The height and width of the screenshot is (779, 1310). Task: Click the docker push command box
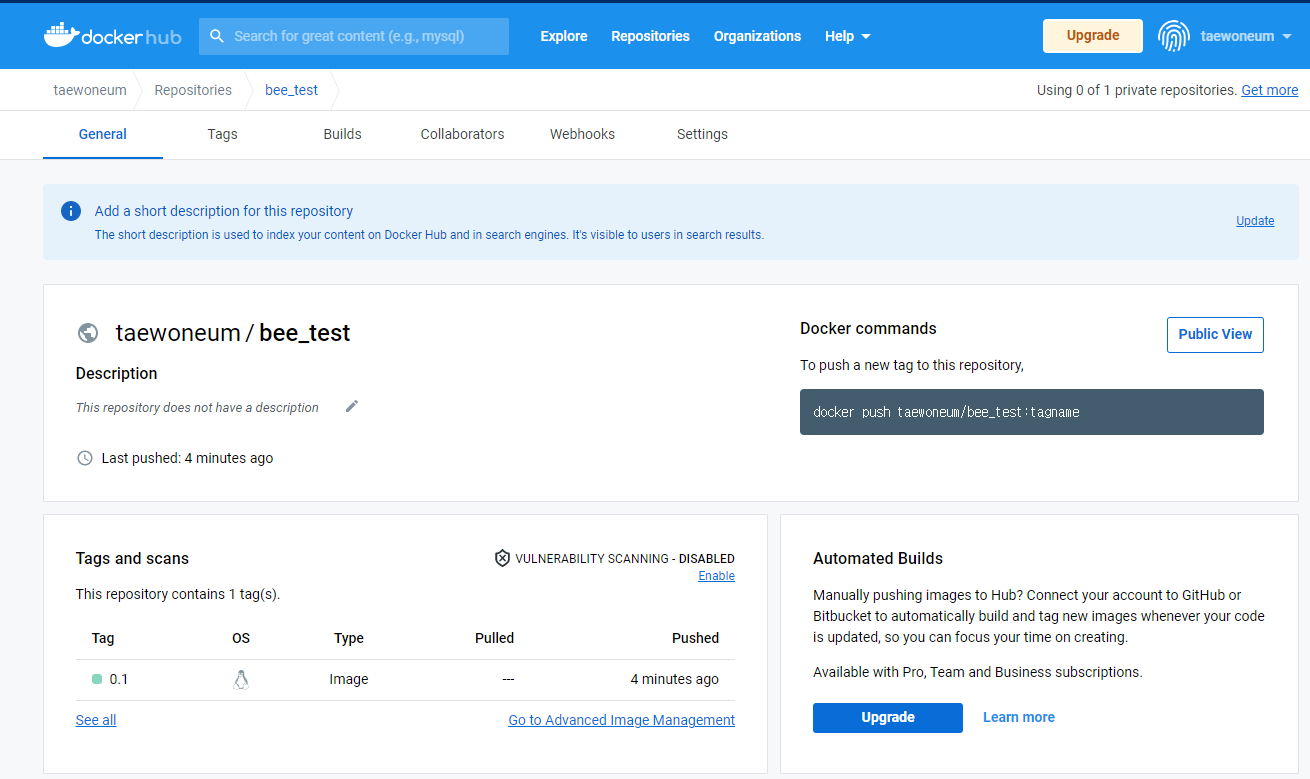click(x=1031, y=412)
